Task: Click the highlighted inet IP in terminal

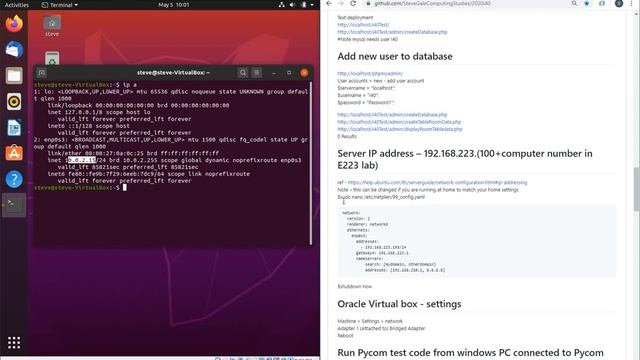Action: [81, 160]
